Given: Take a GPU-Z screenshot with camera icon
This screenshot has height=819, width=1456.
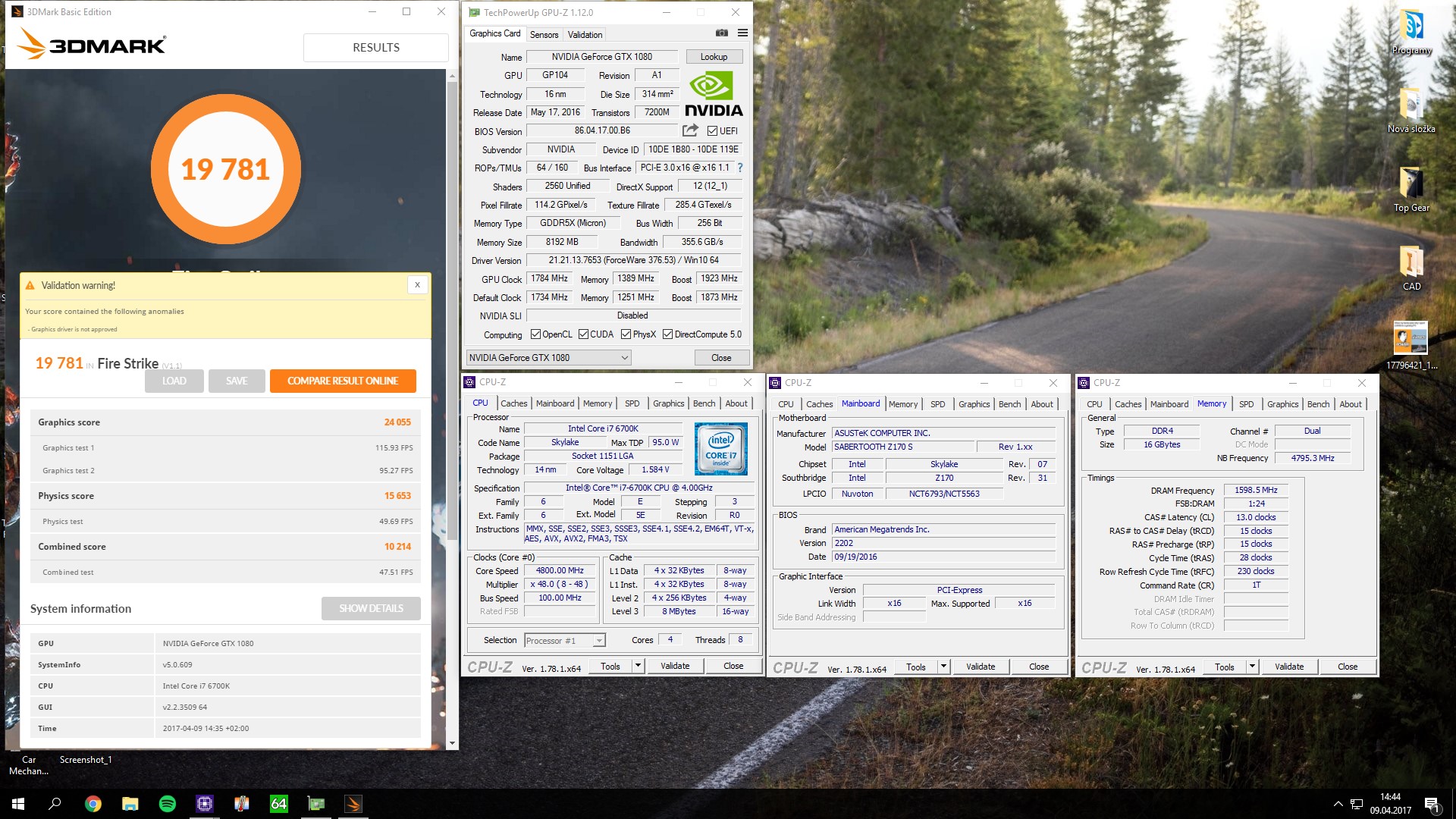Looking at the screenshot, I should click(721, 33).
